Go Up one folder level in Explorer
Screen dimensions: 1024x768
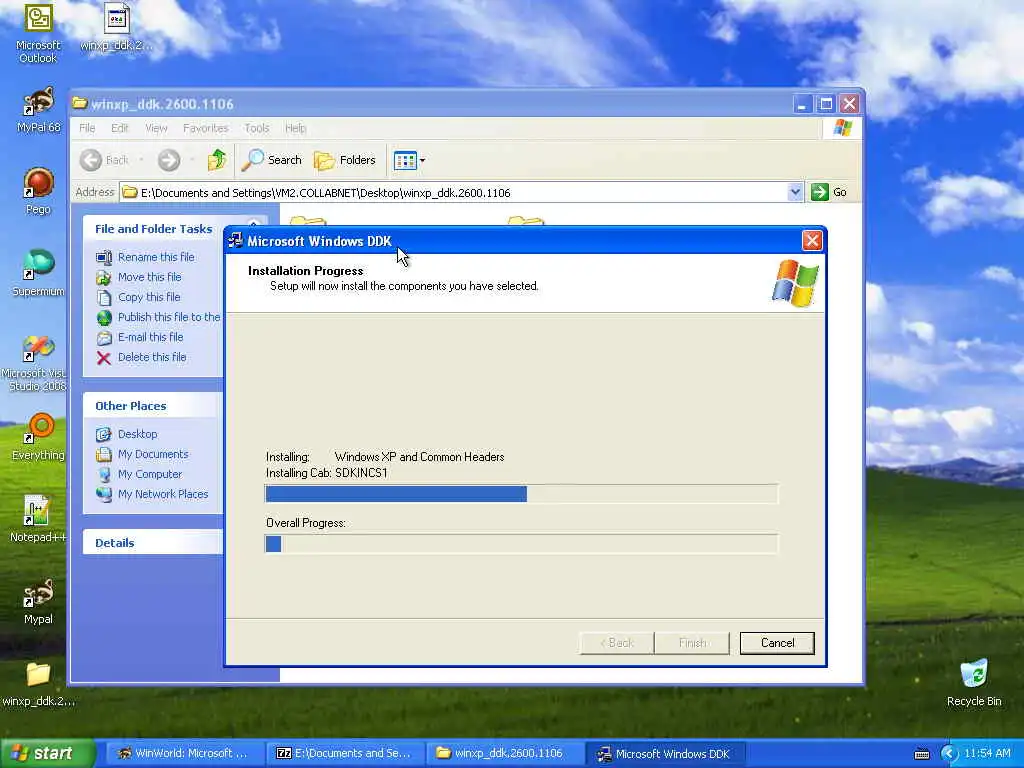pyautogui.click(x=217, y=160)
